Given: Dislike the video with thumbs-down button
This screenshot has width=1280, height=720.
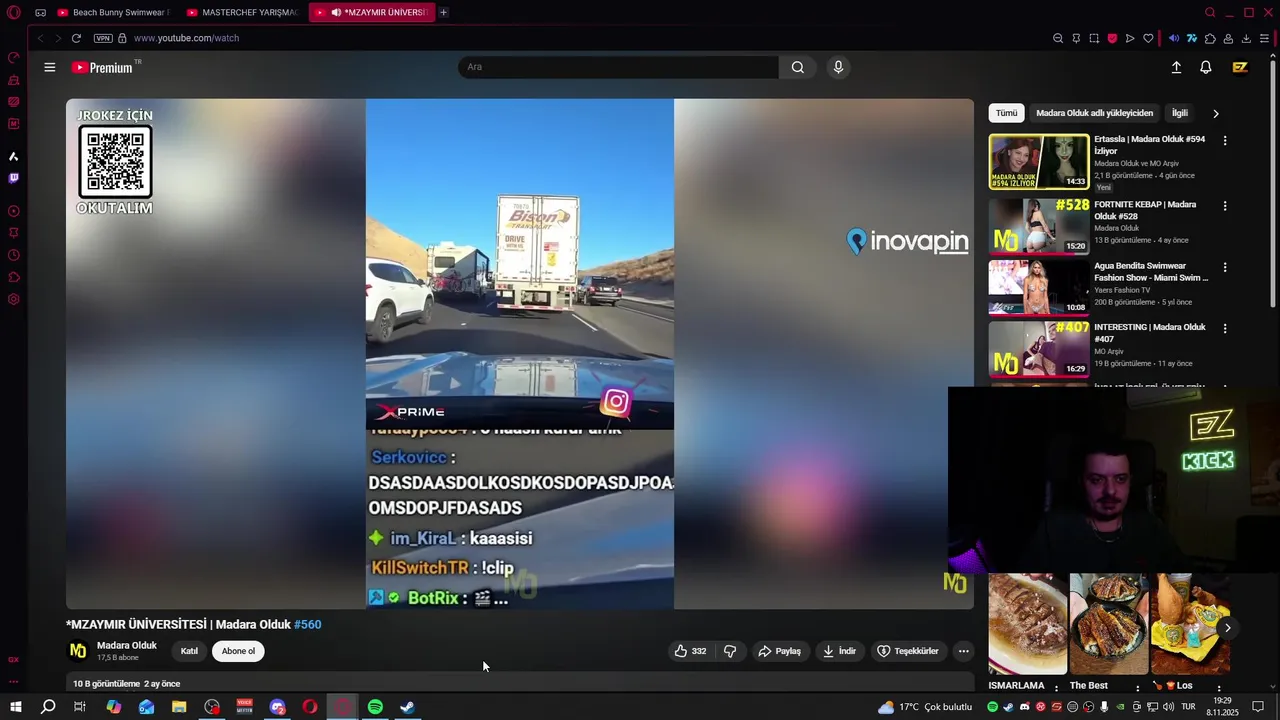Looking at the screenshot, I should tap(730, 651).
